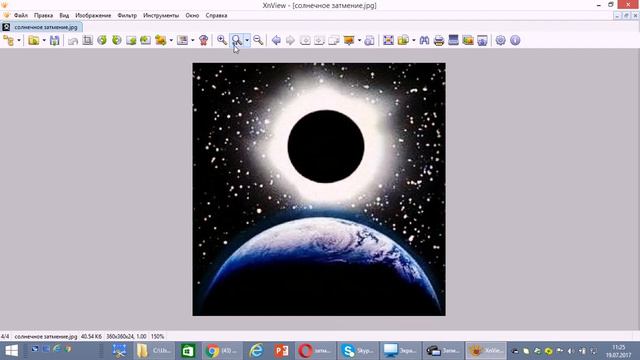The width and height of the screenshot is (640, 360).
Task: Select the Crop tool icon
Action: coord(88,40)
